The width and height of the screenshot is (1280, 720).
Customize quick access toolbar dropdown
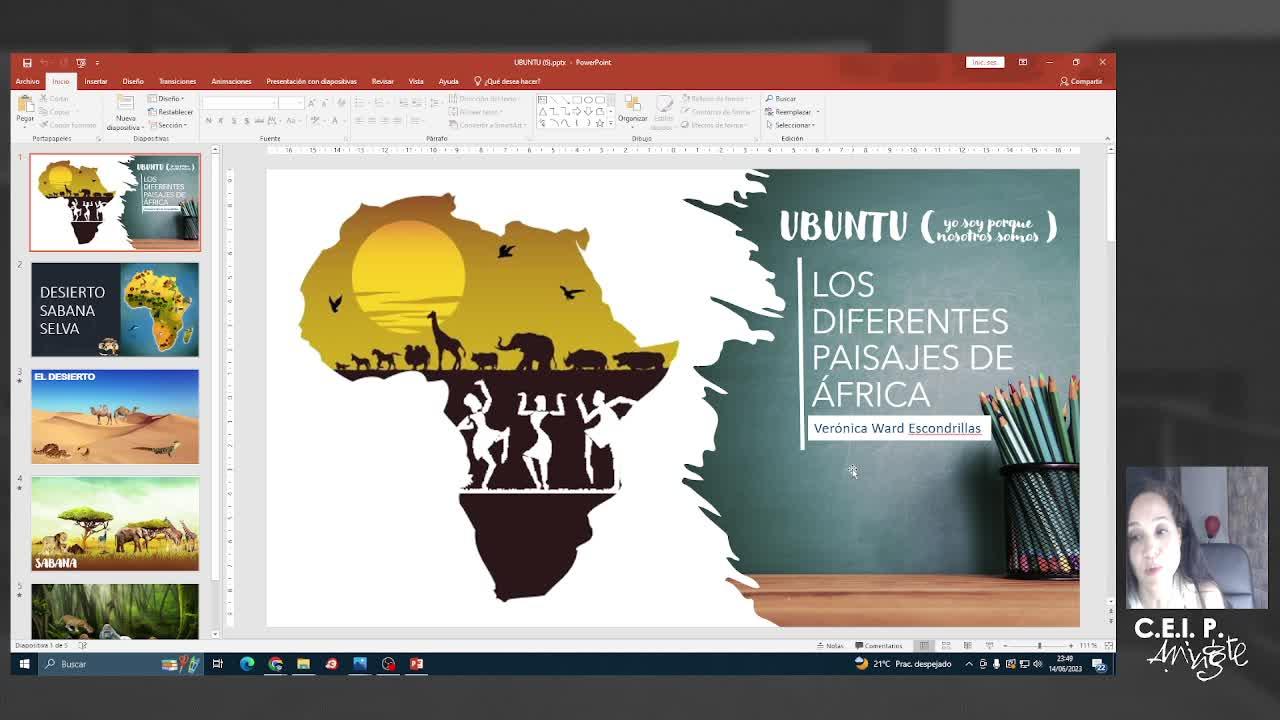[97, 62]
